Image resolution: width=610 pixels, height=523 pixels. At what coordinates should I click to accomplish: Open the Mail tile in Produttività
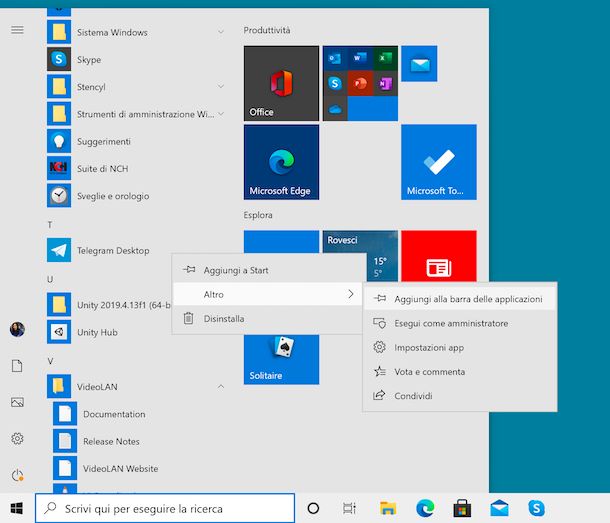coord(419,64)
